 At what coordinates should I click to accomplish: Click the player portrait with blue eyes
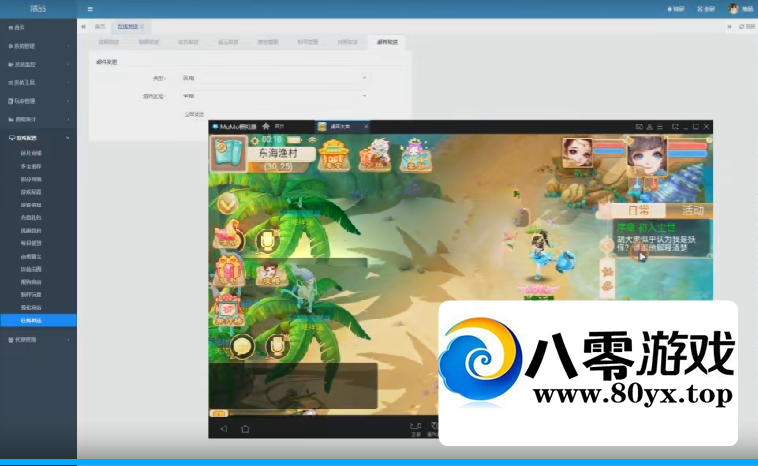(x=647, y=155)
